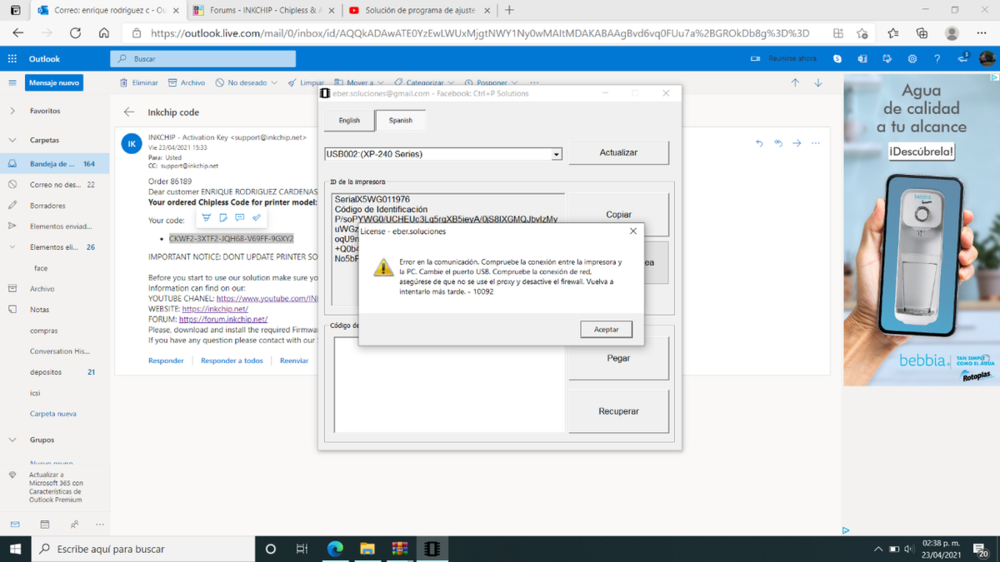Close the License - eber.soluciones dialog
This screenshot has height=562, width=1000.
coord(633,231)
